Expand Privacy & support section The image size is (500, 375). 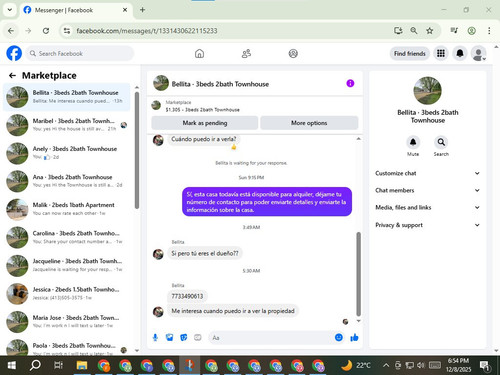point(428,225)
